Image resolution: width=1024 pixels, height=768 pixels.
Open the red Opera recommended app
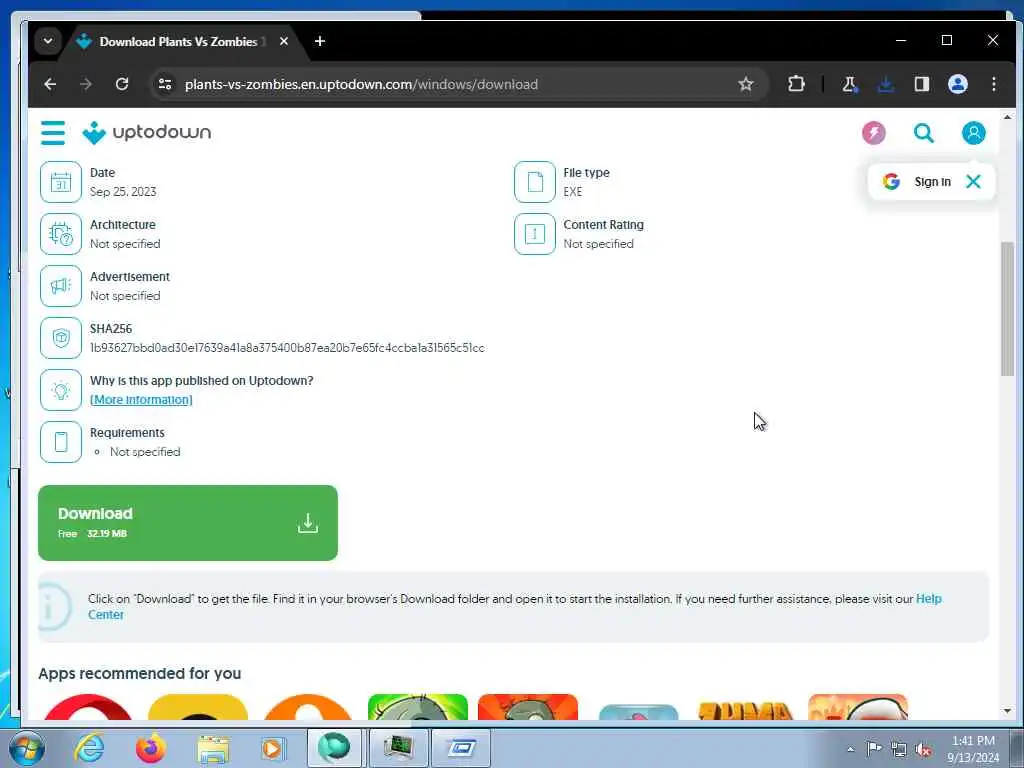tap(88, 707)
